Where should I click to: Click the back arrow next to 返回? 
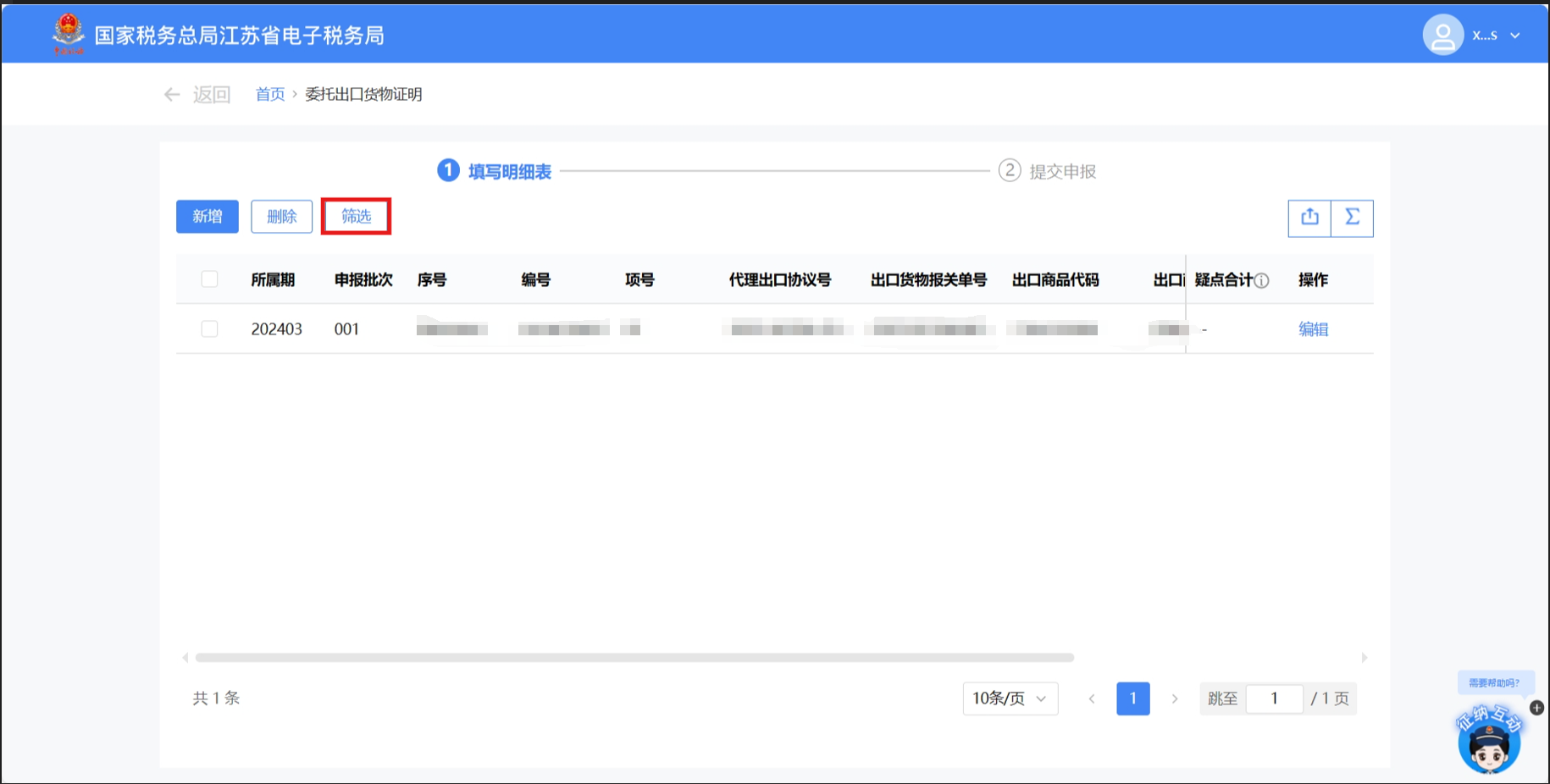tap(172, 95)
